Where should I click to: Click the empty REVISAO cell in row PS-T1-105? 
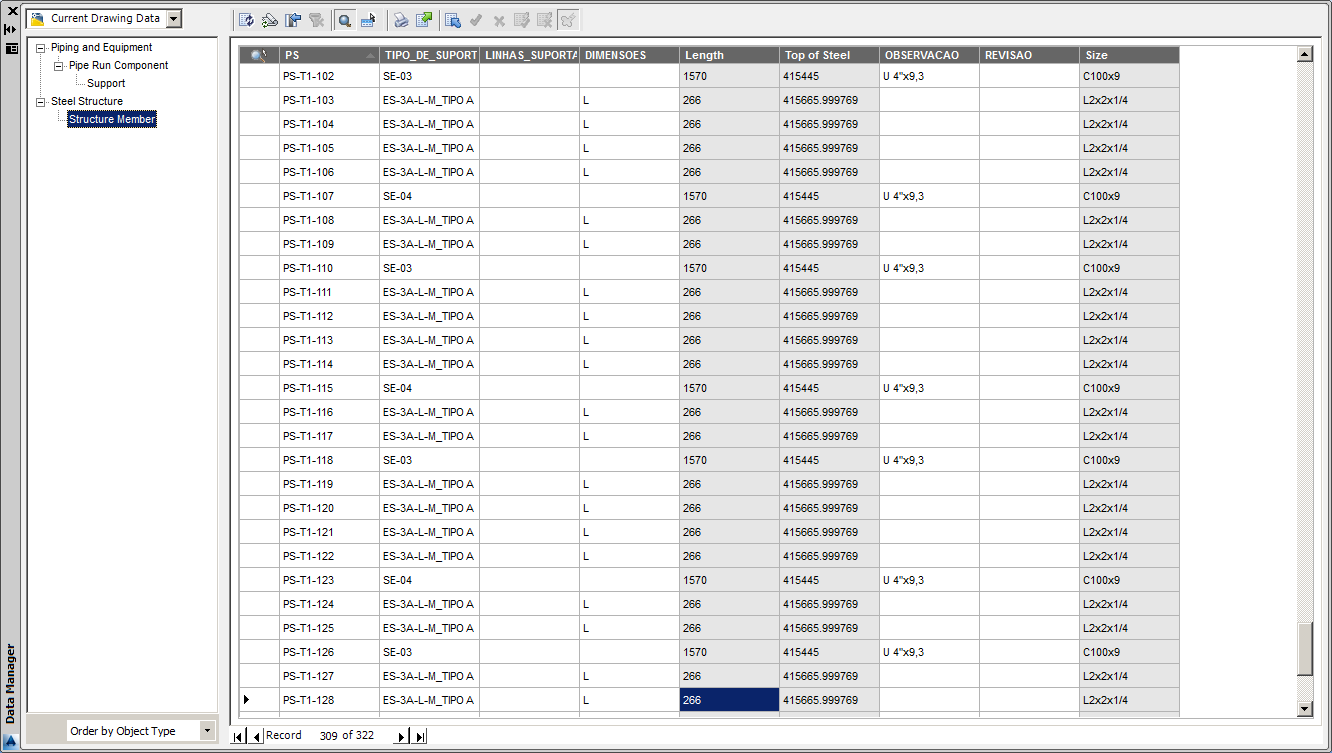[1029, 148]
